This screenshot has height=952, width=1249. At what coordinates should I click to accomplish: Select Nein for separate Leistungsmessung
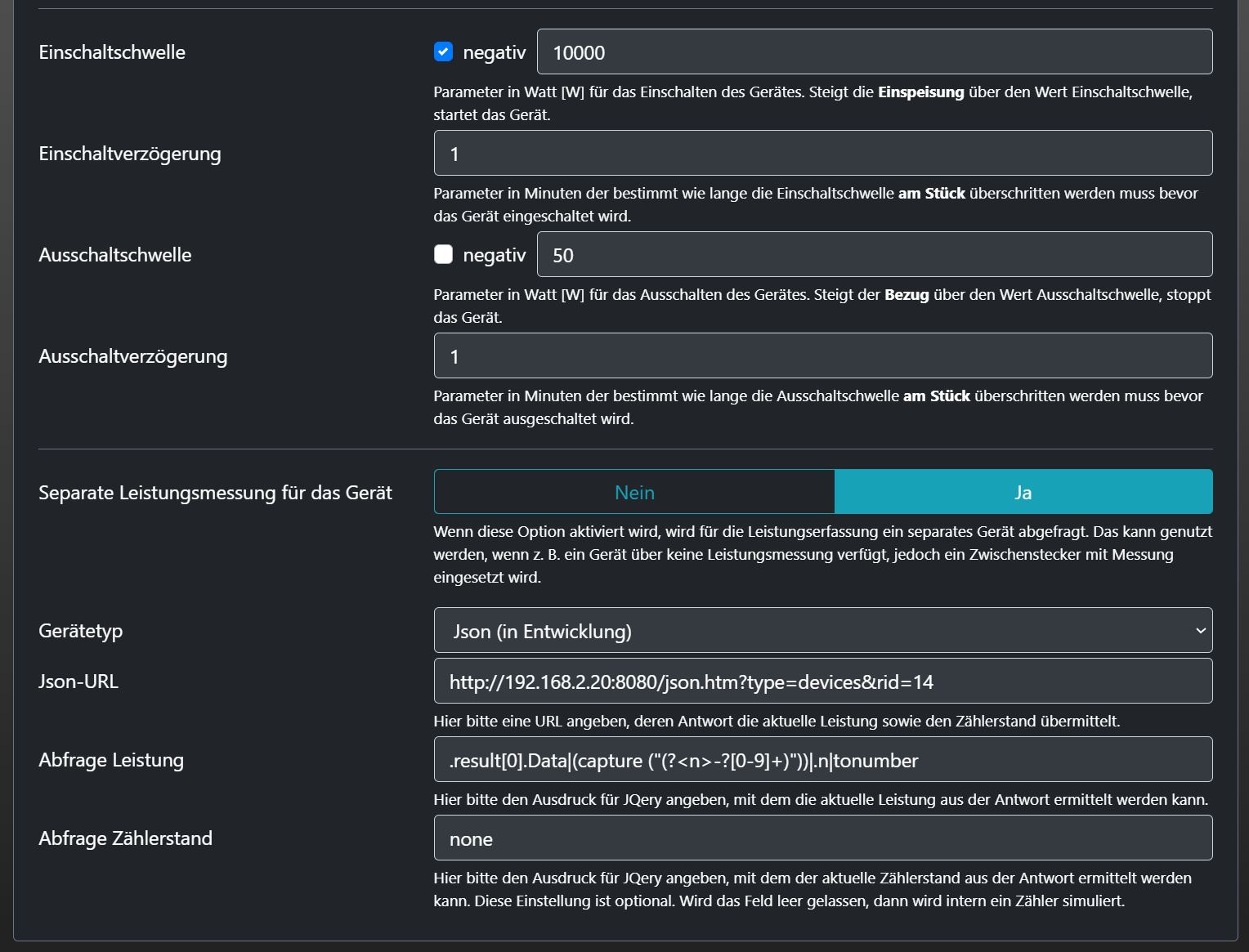click(634, 493)
